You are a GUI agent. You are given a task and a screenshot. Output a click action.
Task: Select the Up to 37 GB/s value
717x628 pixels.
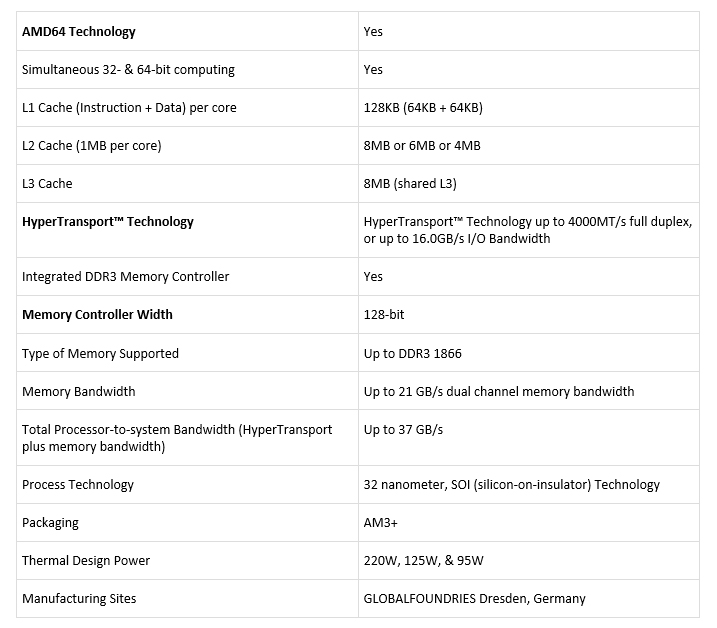pyautogui.click(x=403, y=429)
